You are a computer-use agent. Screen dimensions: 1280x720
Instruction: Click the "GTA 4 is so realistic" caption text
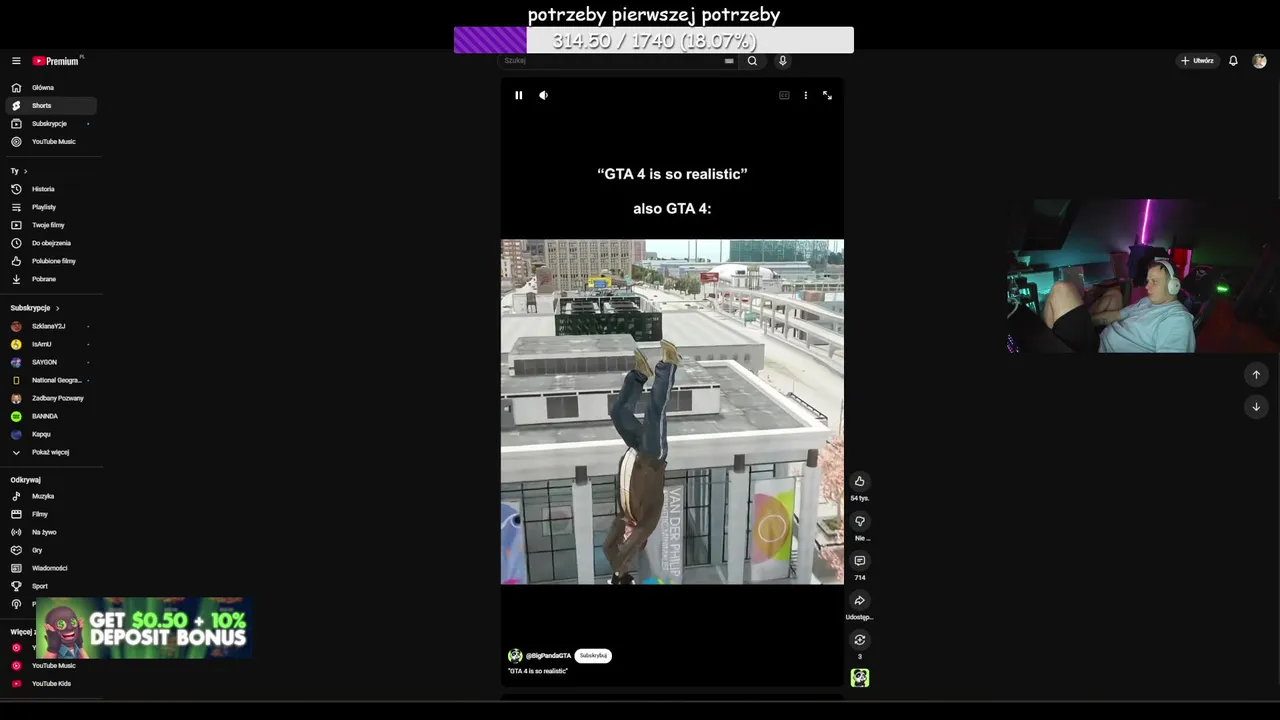(x=538, y=671)
